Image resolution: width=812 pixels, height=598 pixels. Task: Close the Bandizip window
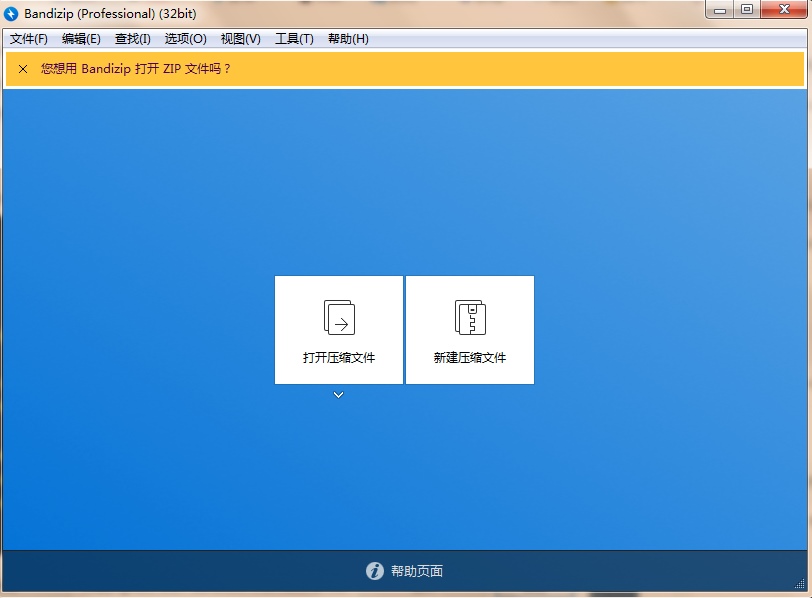pyautogui.click(x=784, y=10)
